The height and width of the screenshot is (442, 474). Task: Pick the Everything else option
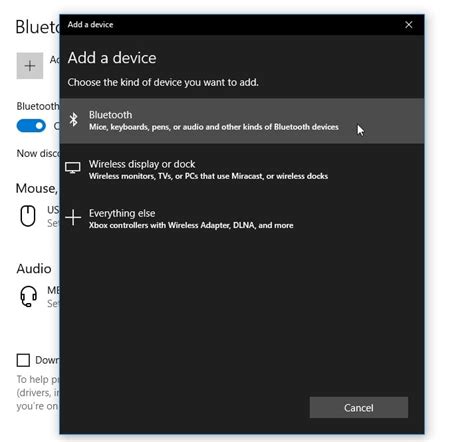click(242, 219)
